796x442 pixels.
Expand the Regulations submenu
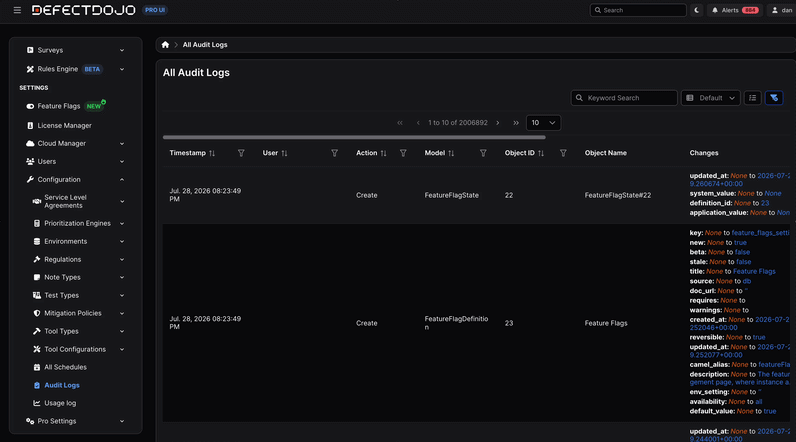pos(79,259)
